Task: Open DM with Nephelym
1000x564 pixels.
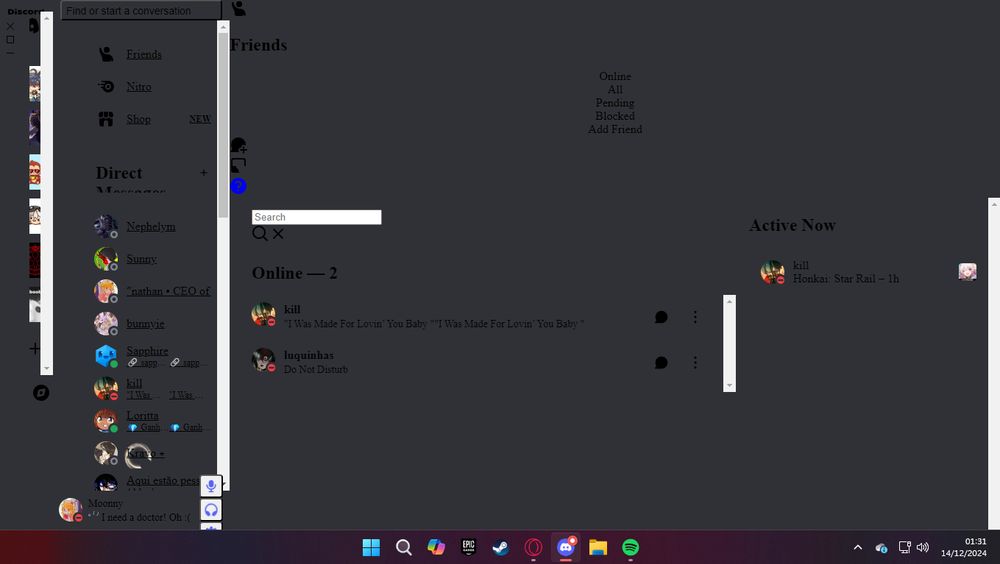Action: 152,226
